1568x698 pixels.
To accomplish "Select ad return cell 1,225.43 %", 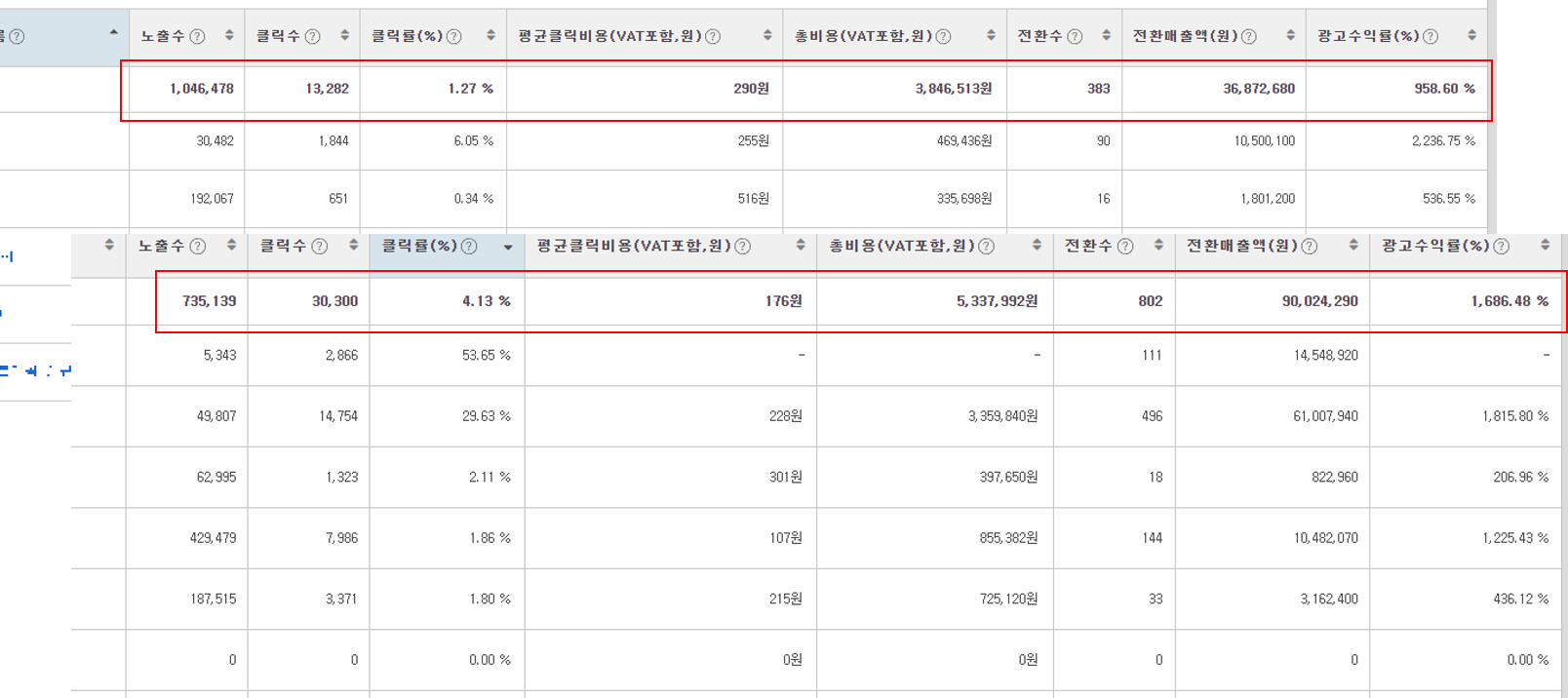I will click(x=1515, y=538).
